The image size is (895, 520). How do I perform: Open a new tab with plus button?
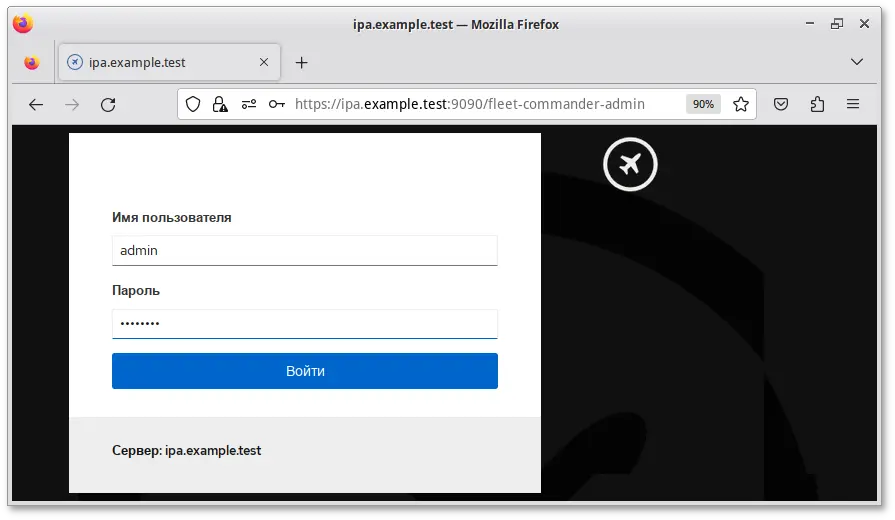pyautogui.click(x=301, y=62)
